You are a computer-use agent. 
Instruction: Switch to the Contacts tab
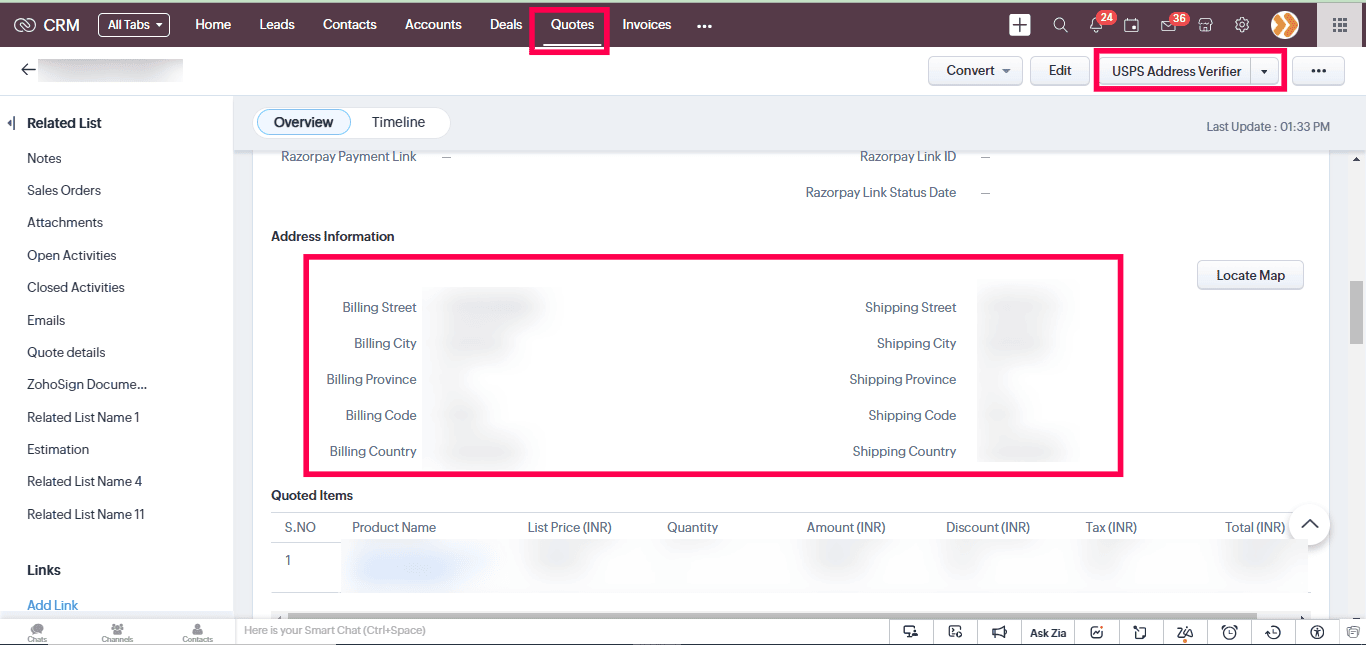pyautogui.click(x=350, y=24)
